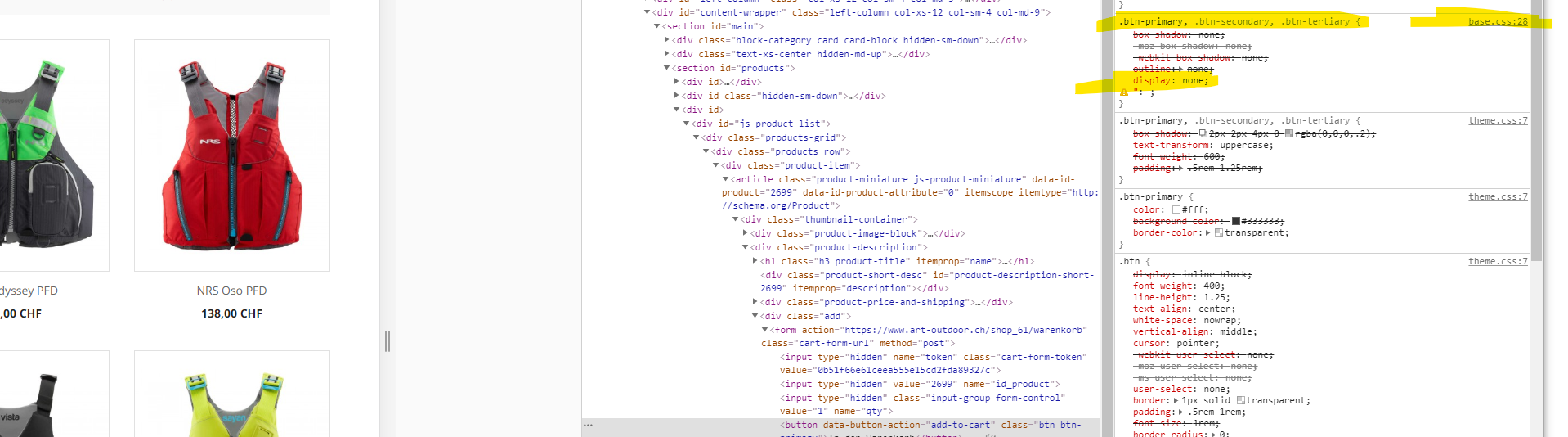Click the border-color transparent swatch in .btn-primary

point(1219,232)
